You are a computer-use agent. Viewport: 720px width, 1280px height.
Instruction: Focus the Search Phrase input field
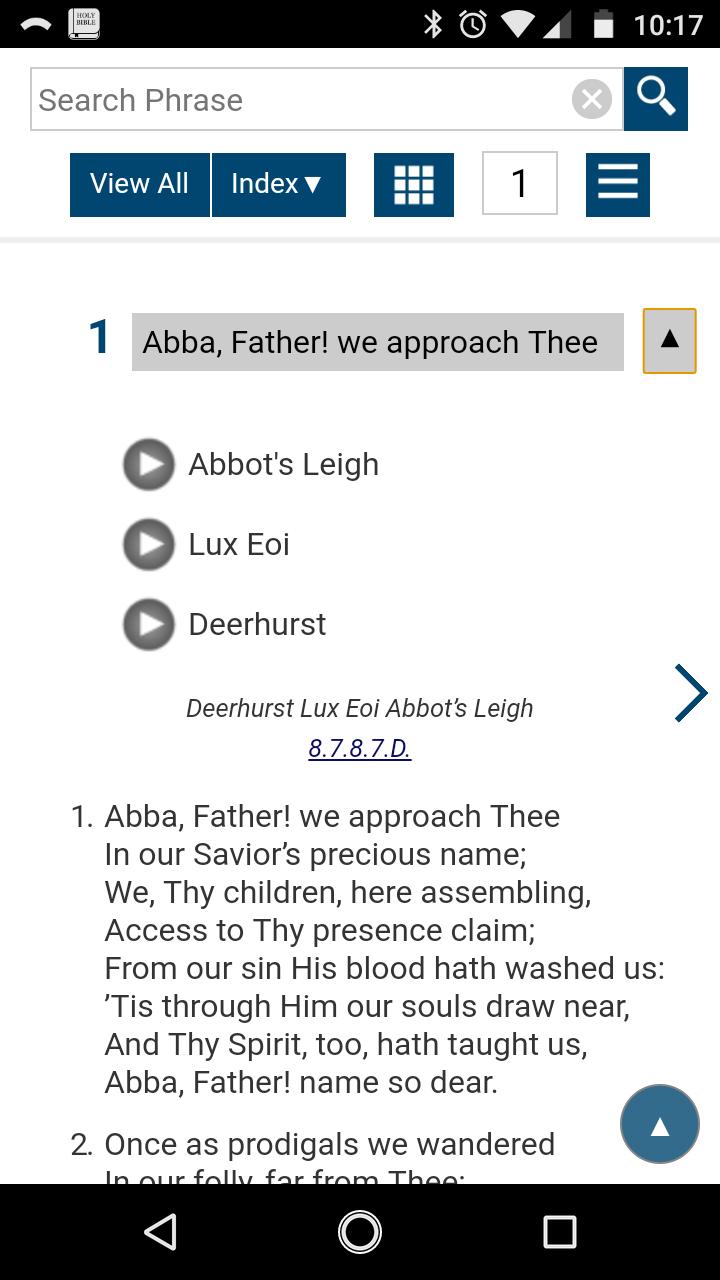click(300, 99)
